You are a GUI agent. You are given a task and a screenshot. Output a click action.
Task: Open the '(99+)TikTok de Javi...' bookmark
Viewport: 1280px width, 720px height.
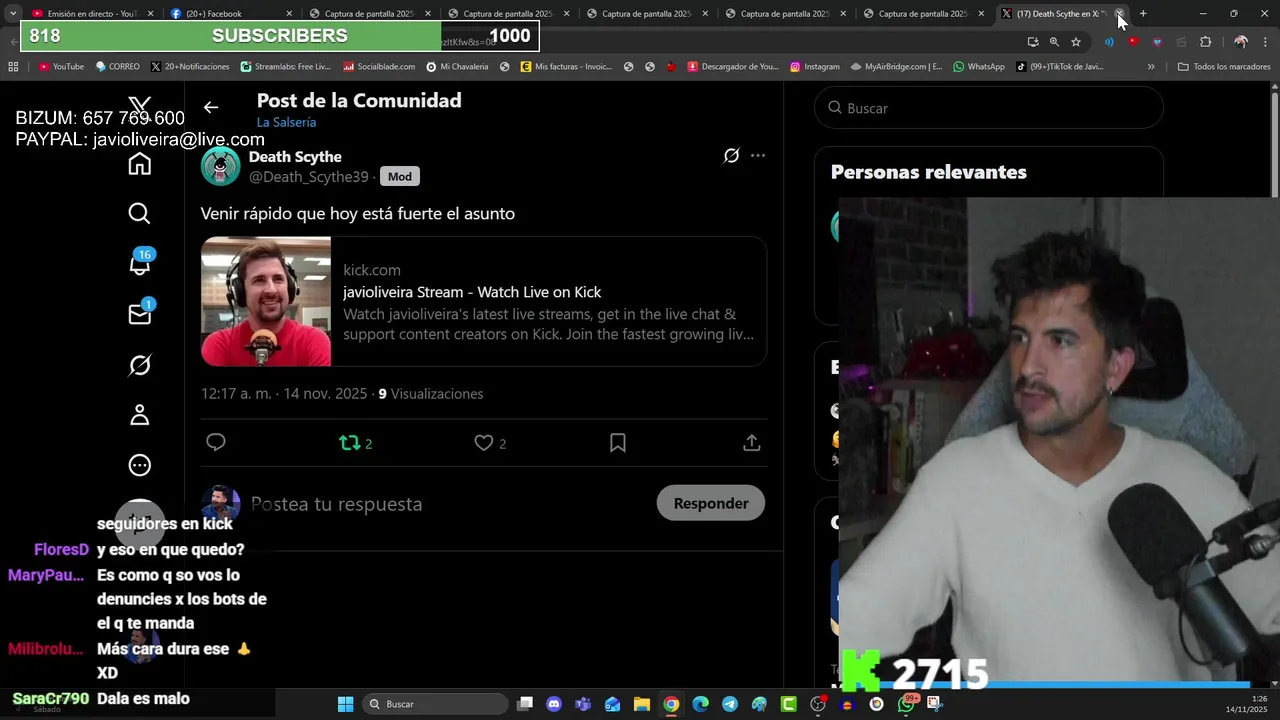click(1060, 67)
